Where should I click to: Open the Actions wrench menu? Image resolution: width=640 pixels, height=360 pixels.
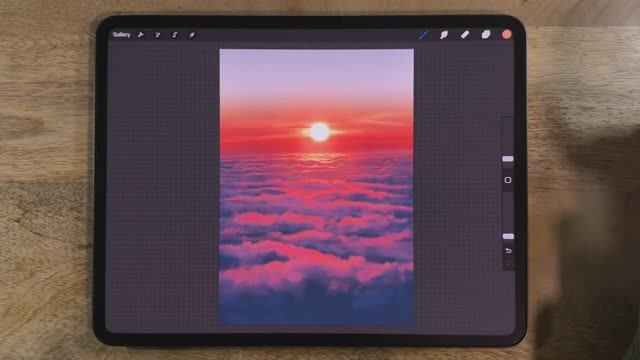point(141,35)
